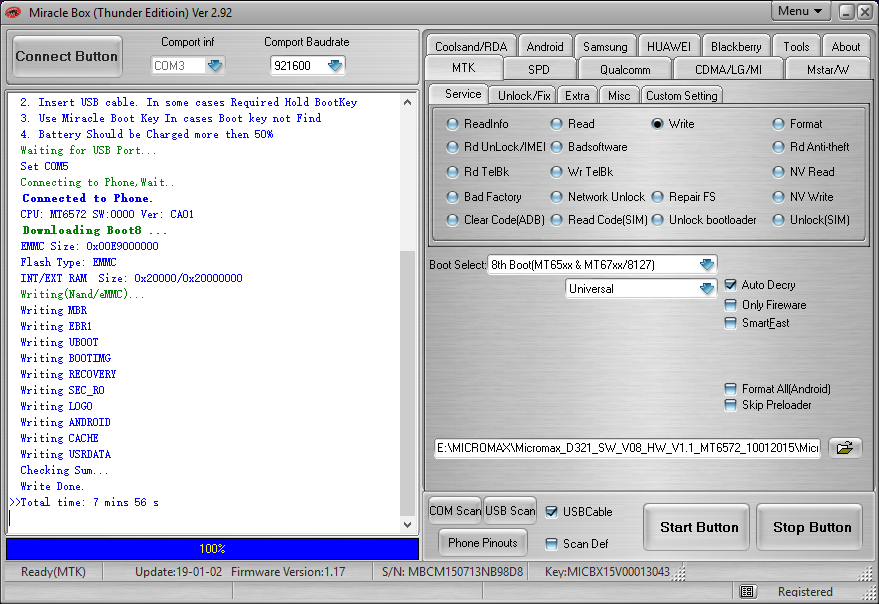This screenshot has width=879, height=604.
Task: Expand the Boot Select dropdown
Action: pos(707,264)
